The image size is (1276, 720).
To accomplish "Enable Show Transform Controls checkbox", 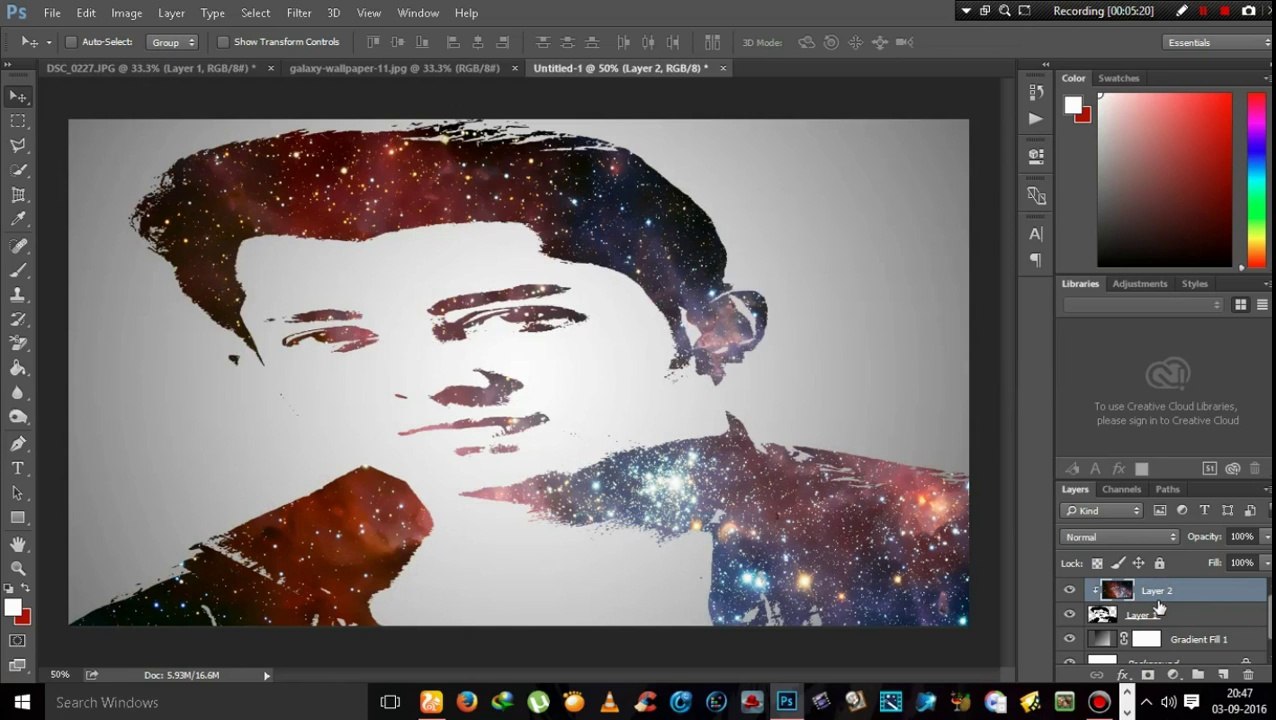I will click(x=223, y=42).
